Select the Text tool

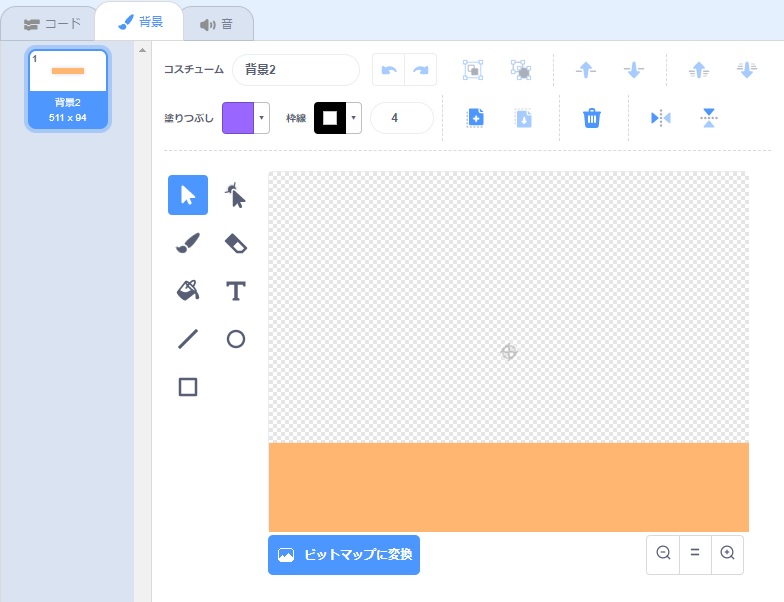tap(236, 291)
